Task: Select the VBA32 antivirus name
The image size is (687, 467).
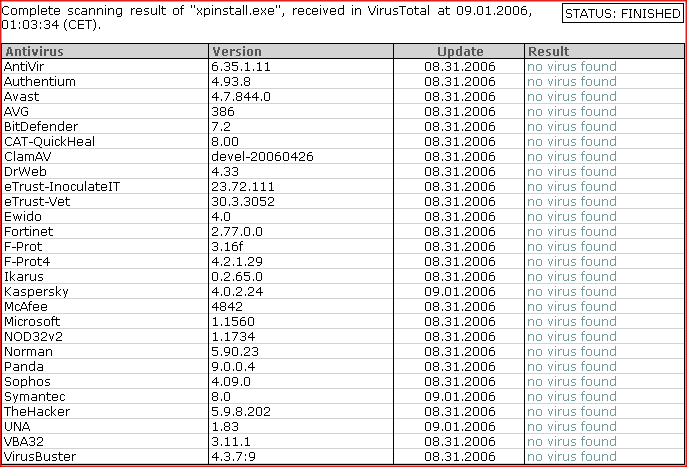Action: [24, 442]
